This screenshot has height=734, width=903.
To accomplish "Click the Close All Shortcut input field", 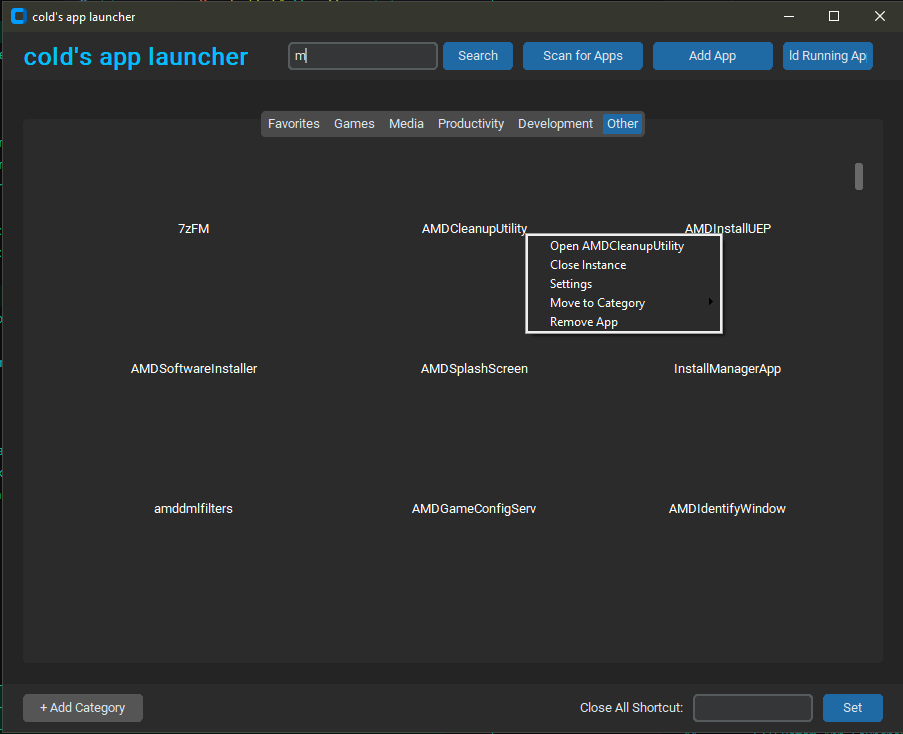I will click(x=753, y=708).
